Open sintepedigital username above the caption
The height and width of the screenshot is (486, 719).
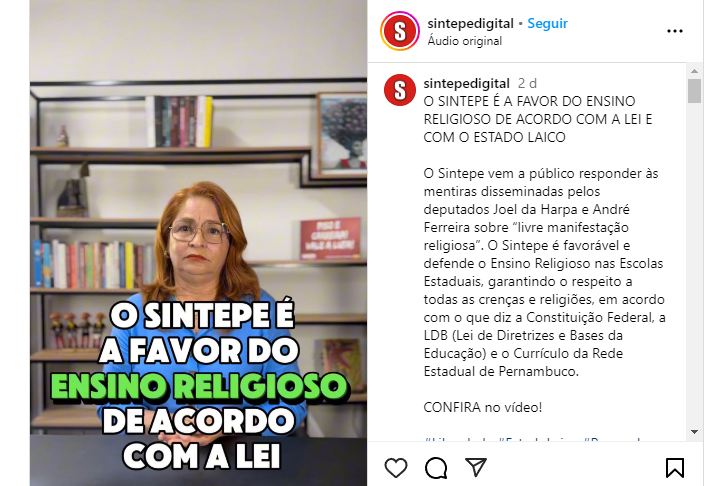tap(466, 83)
